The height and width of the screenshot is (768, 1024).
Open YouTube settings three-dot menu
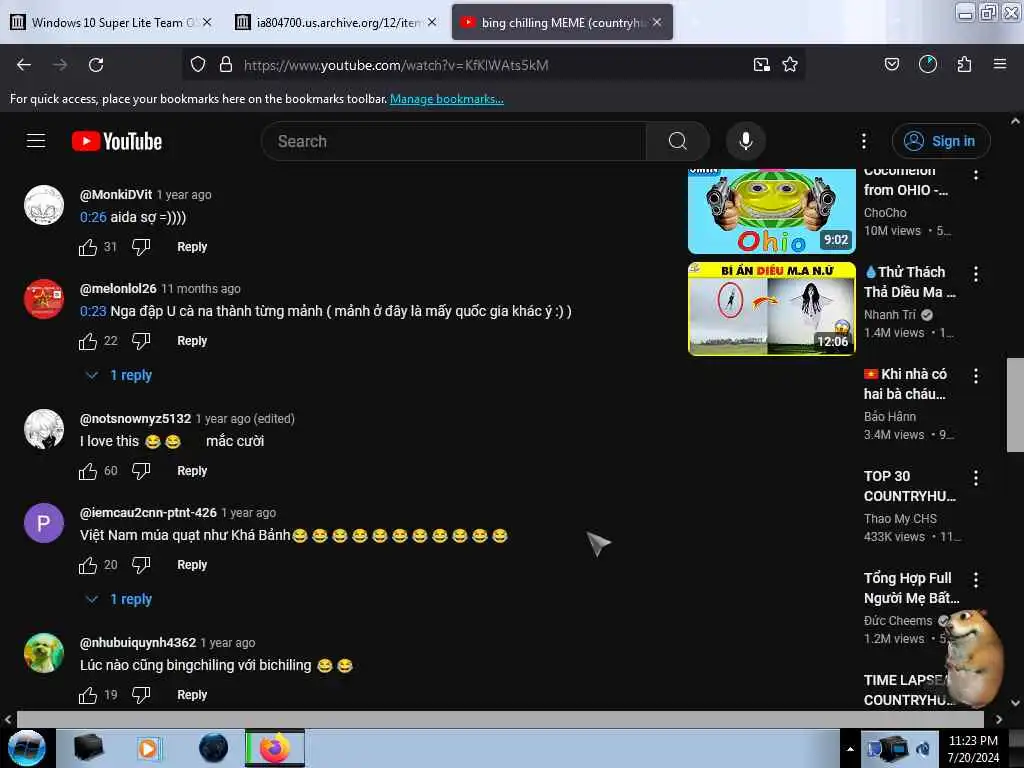coord(863,141)
